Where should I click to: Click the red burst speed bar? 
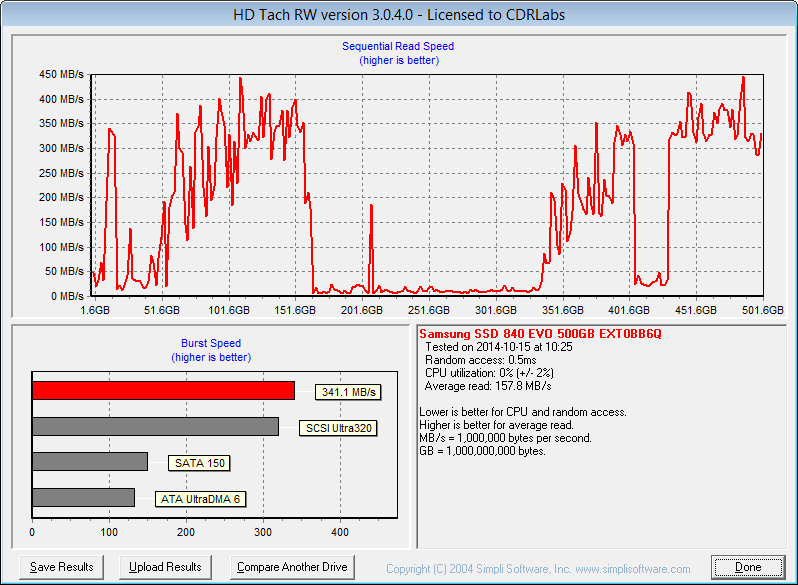pyautogui.click(x=163, y=390)
